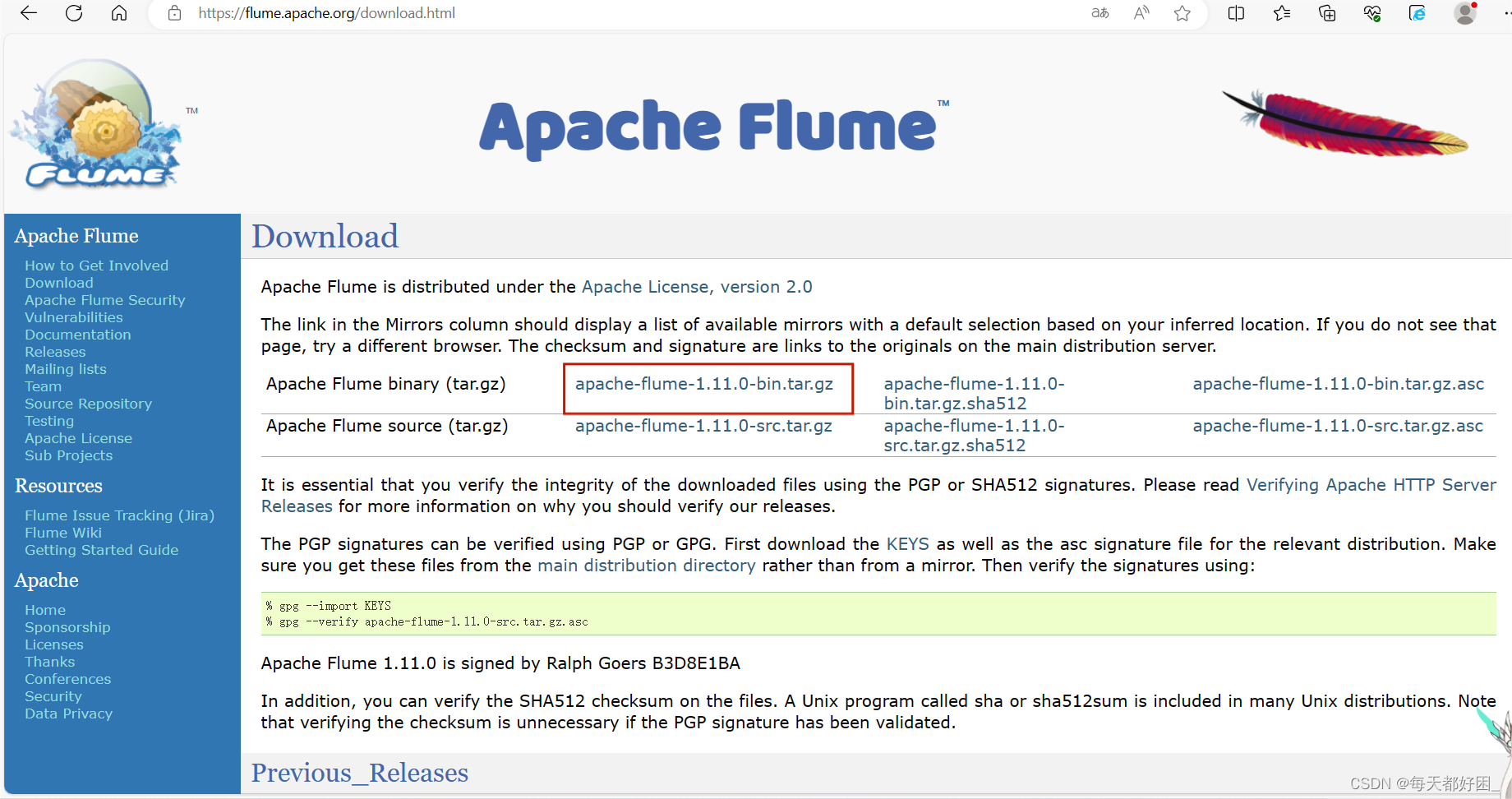Open Verifying Apache HTTP Server Releases link

click(x=1371, y=485)
